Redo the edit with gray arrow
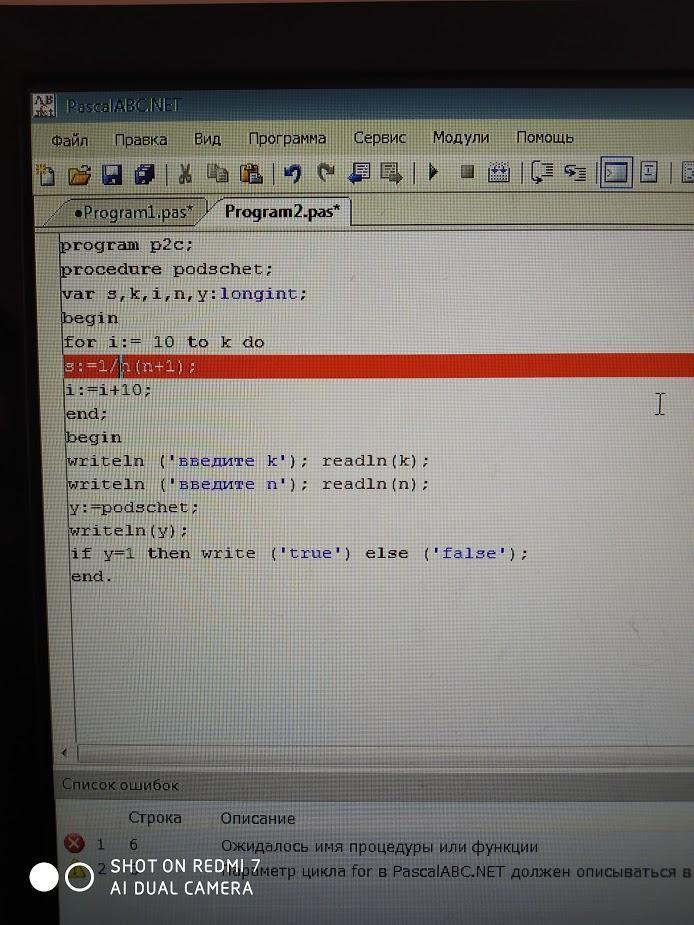This screenshot has width=694, height=925. point(325,173)
